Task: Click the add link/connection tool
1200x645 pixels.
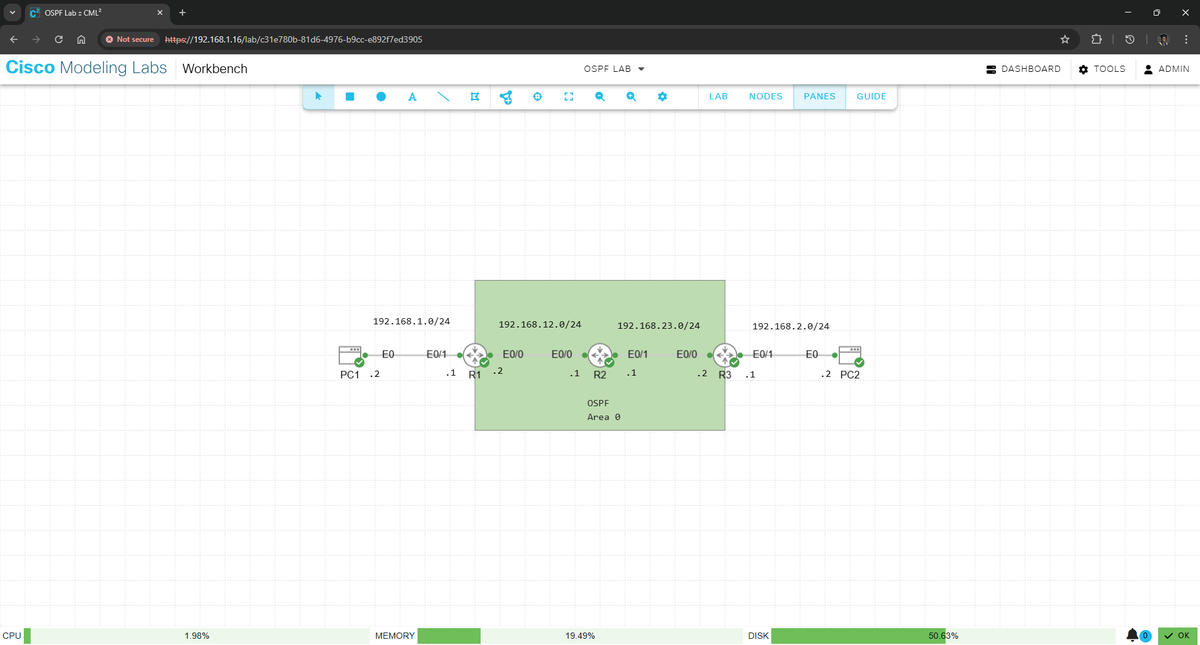Action: pyautogui.click(x=506, y=97)
